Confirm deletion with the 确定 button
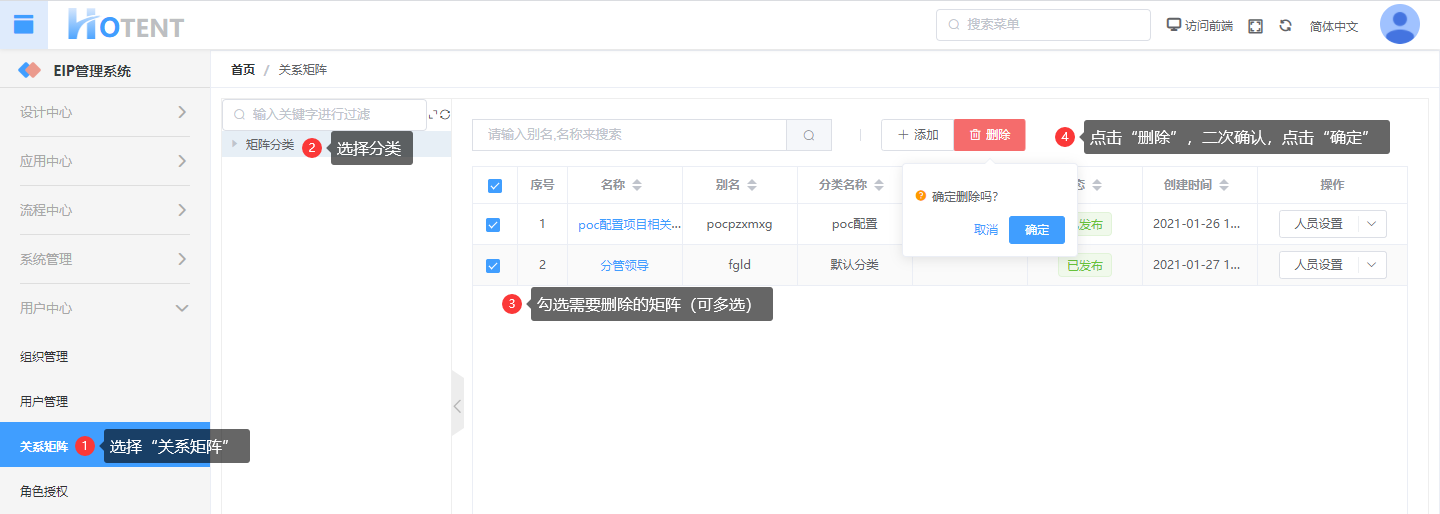The height and width of the screenshot is (514, 1440). point(1036,230)
